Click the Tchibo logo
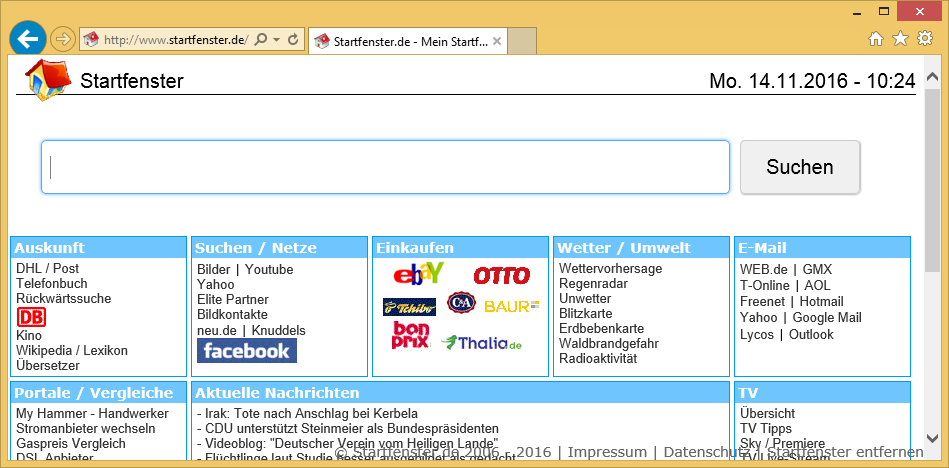Image resolution: width=949 pixels, height=468 pixels. [x=409, y=306]
